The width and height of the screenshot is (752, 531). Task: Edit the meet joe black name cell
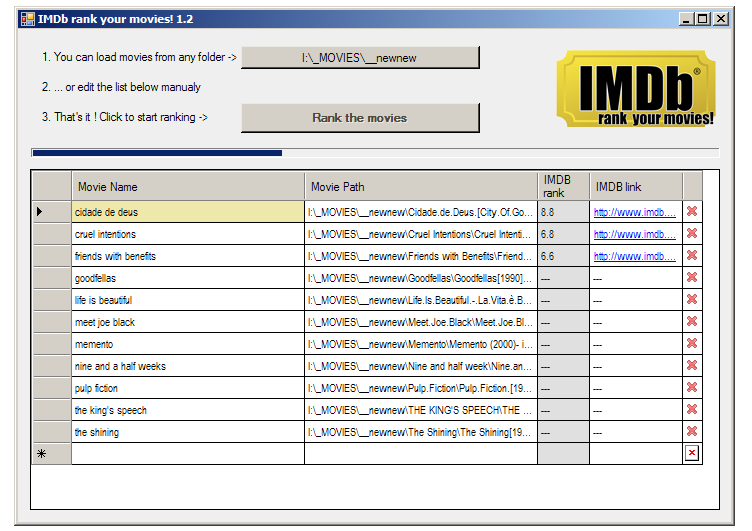click(188, 322)
